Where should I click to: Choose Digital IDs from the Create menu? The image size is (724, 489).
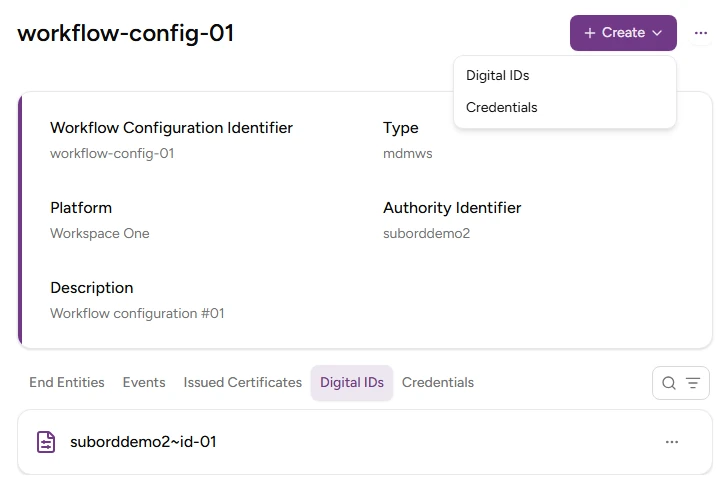(x=498, y=76)
